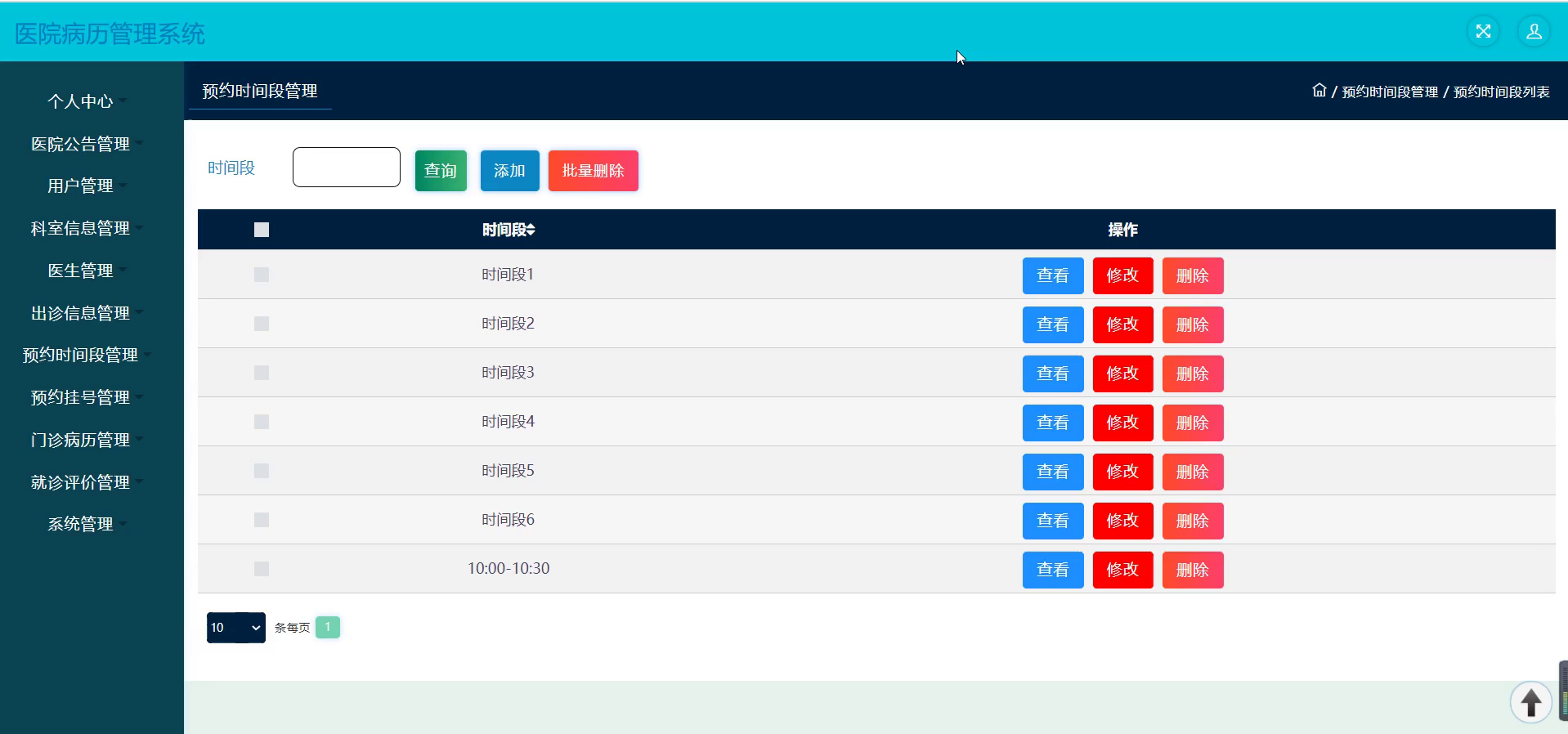Delete the 时间段3 row

(x=1193, y=374)
